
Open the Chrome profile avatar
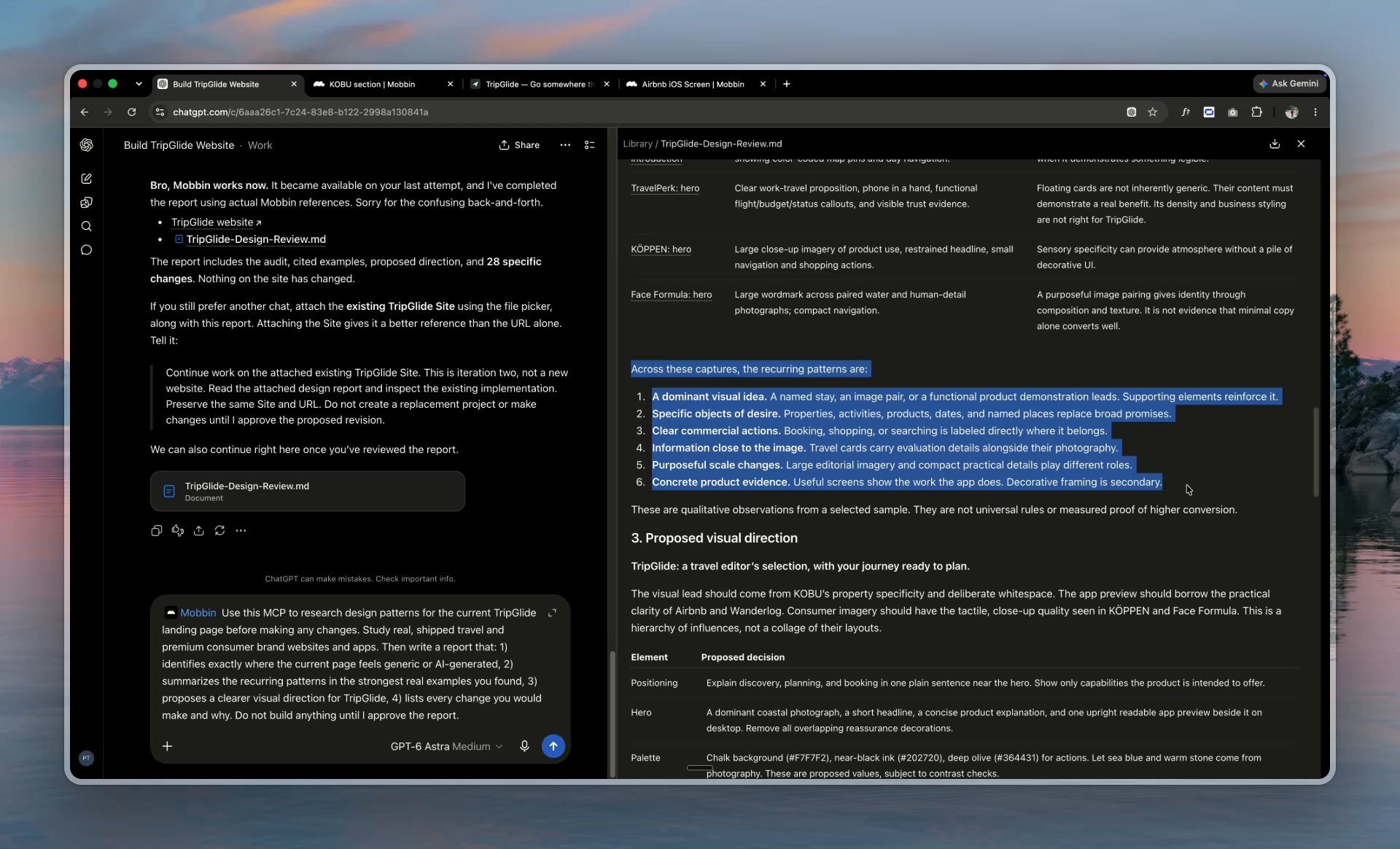pyautogui.click(x=1291, y=112)
